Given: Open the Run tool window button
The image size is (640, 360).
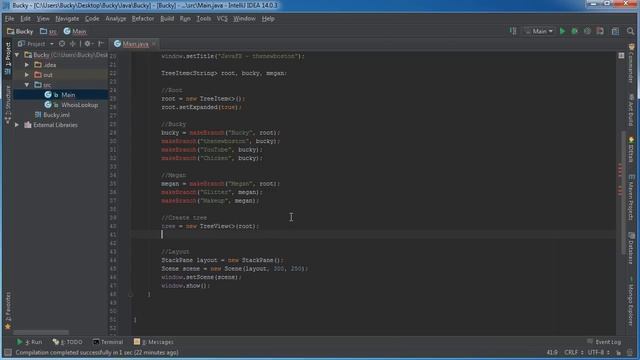Looking at the screenshot, I should coord(29,342).
